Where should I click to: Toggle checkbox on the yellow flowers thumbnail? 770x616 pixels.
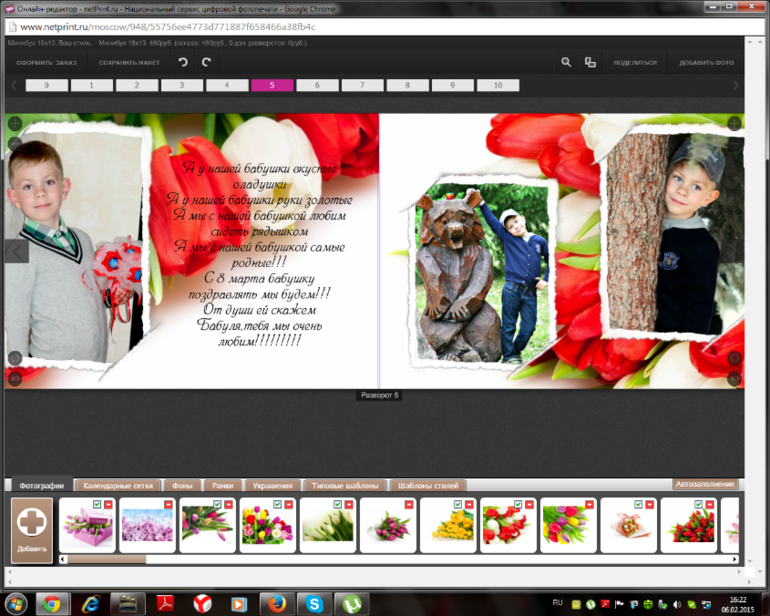(x=457, y=505)
